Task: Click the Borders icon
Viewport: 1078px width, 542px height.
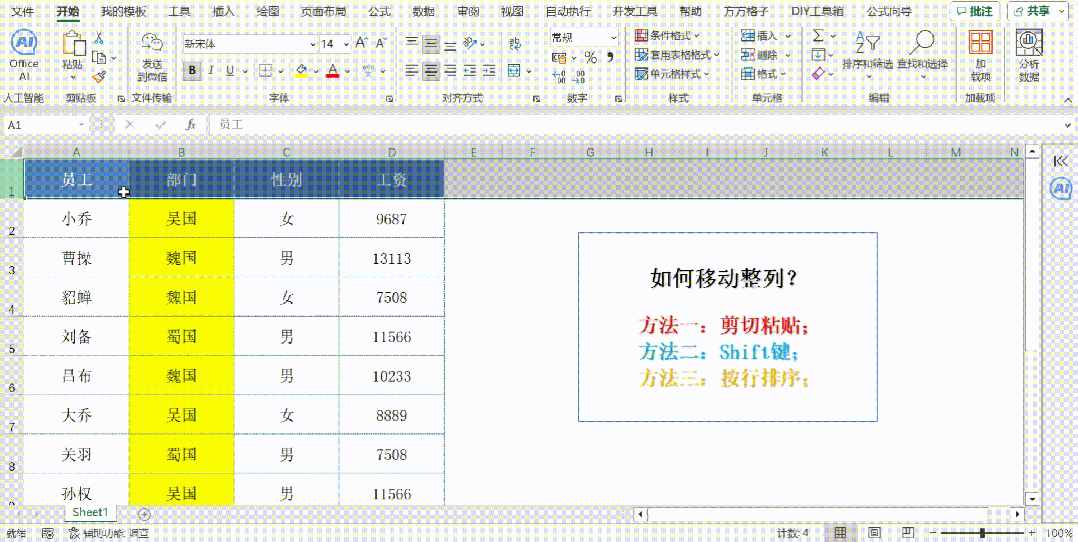Action: (x=265, y=70)
